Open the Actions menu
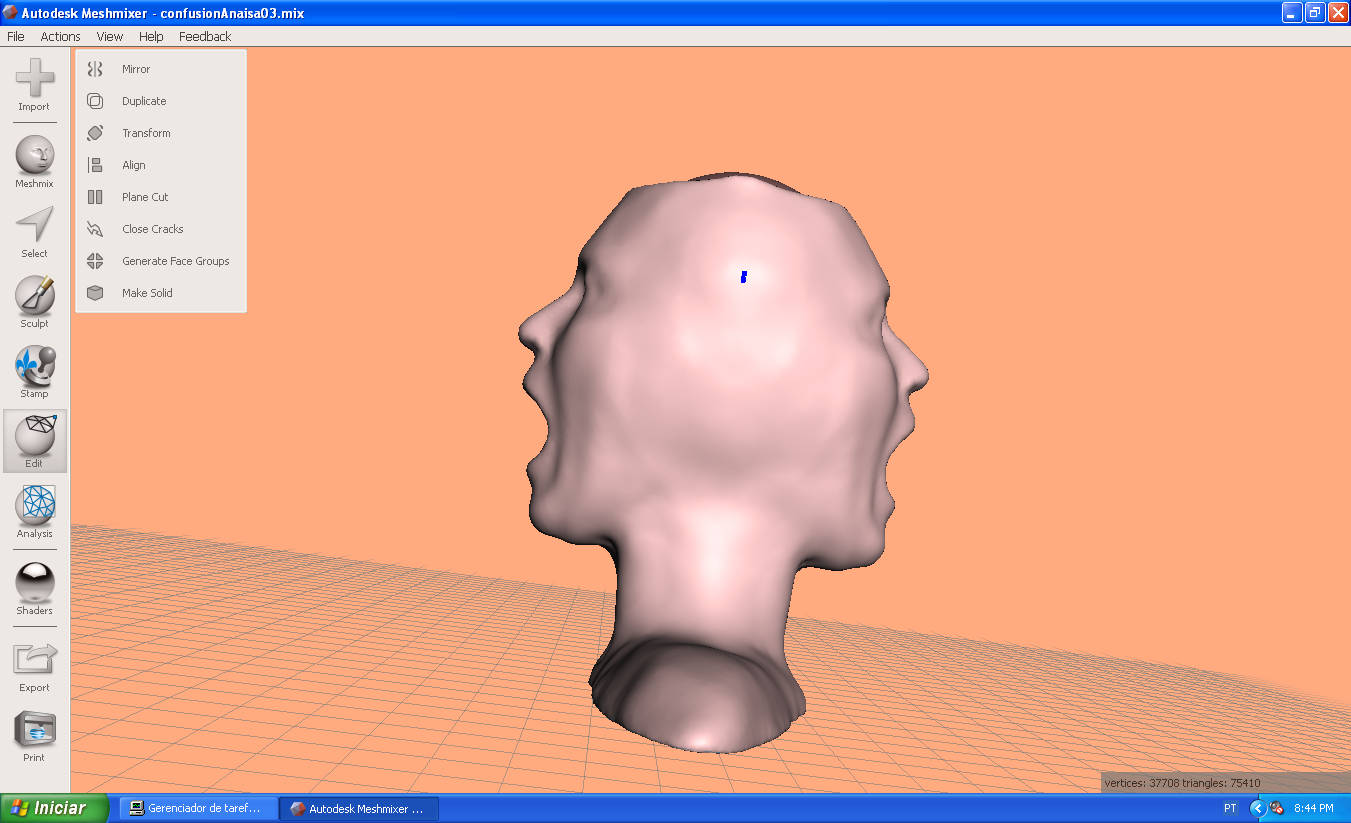1351x823 pixels. coord(60,36)
